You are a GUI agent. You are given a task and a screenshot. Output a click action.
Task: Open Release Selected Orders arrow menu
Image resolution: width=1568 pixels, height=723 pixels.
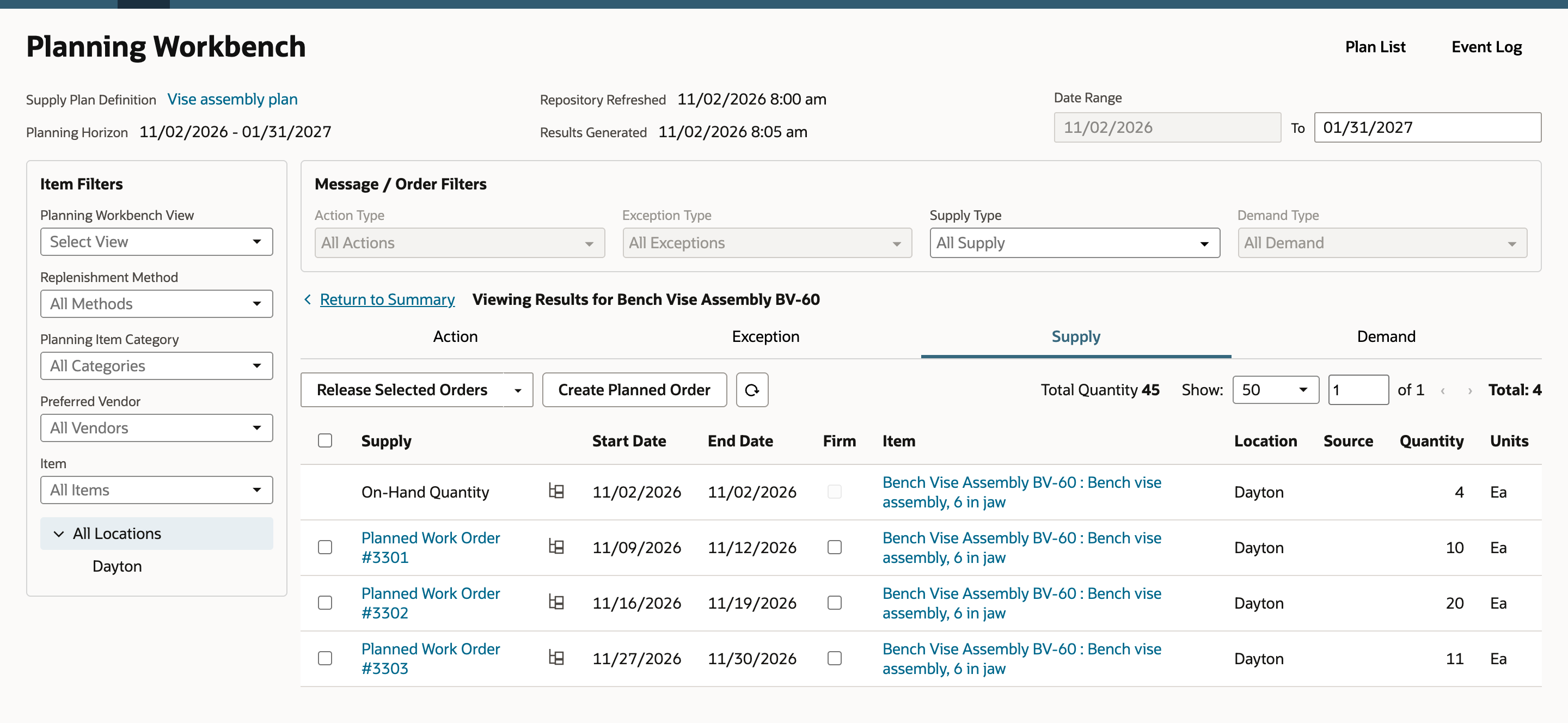click(518, 390)
